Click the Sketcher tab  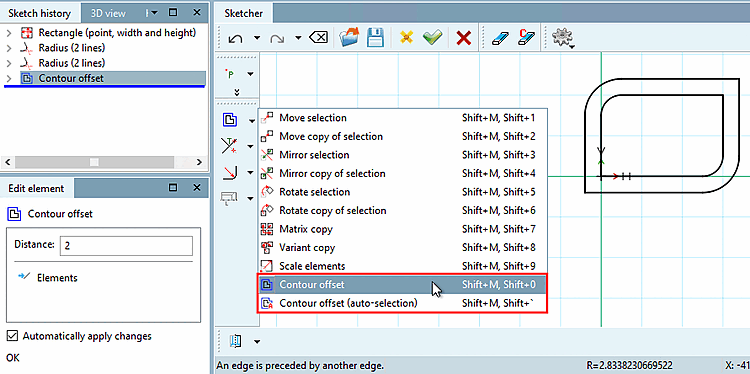(243, 13)
